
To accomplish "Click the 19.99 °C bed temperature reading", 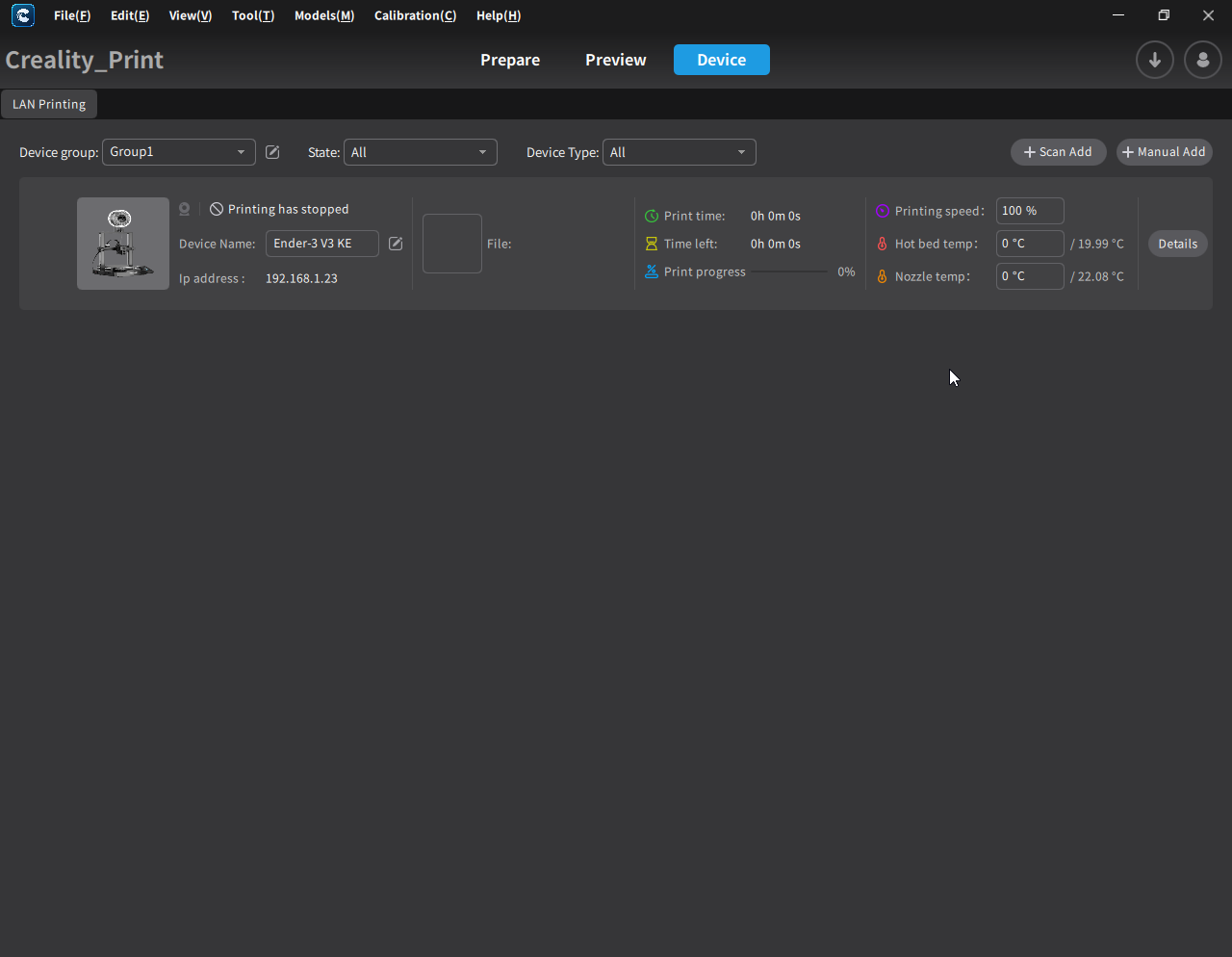I will tap(1097, 244).
